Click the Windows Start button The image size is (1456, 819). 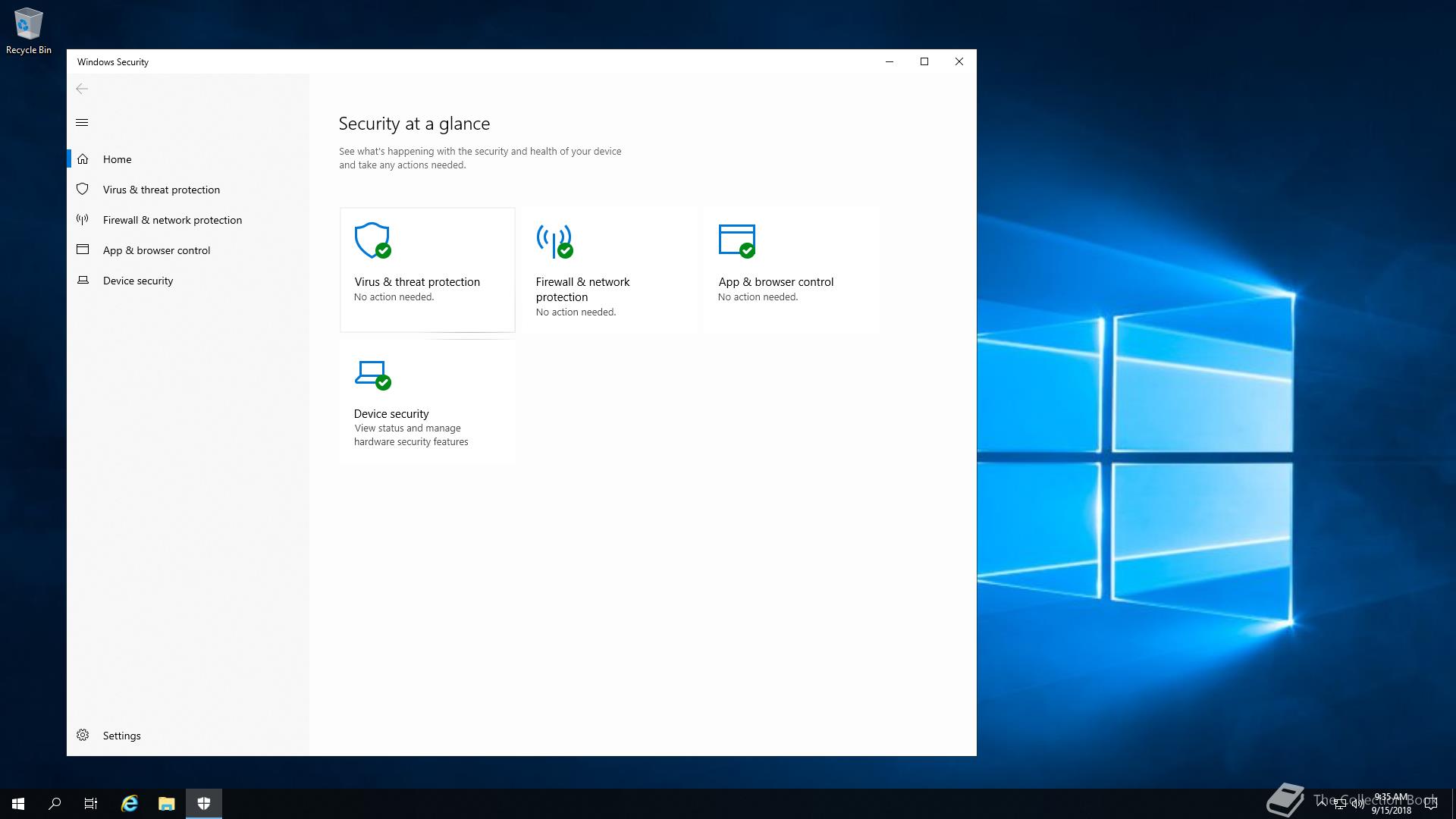(18, 804)
